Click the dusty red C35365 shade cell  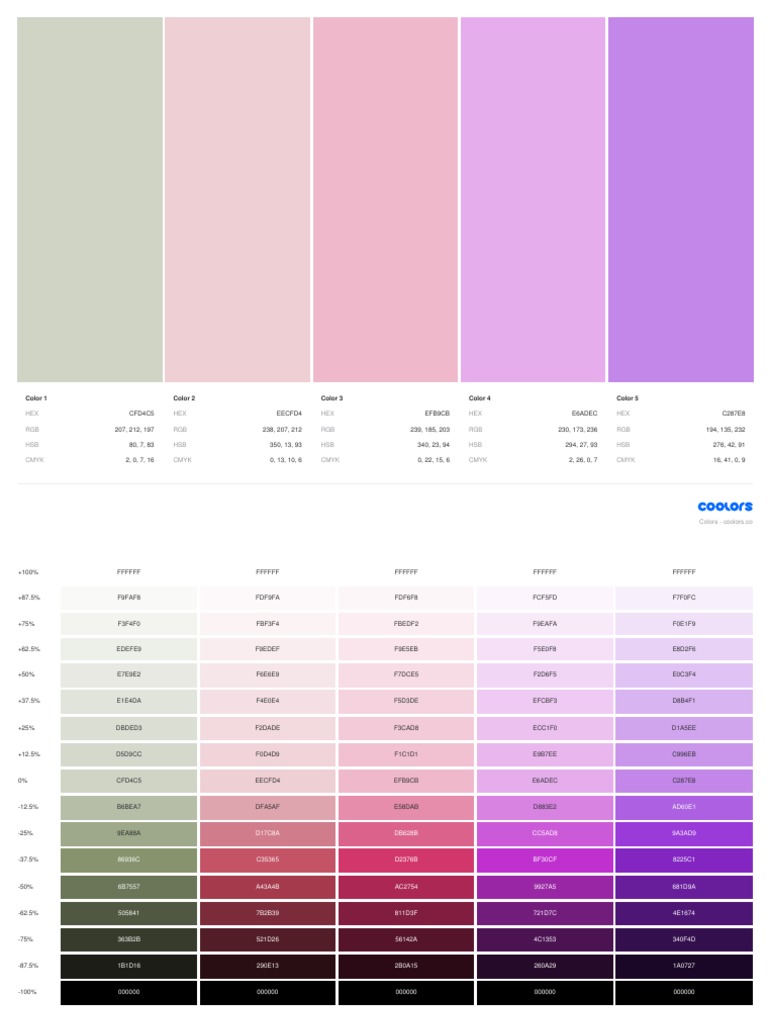point(267,859)
